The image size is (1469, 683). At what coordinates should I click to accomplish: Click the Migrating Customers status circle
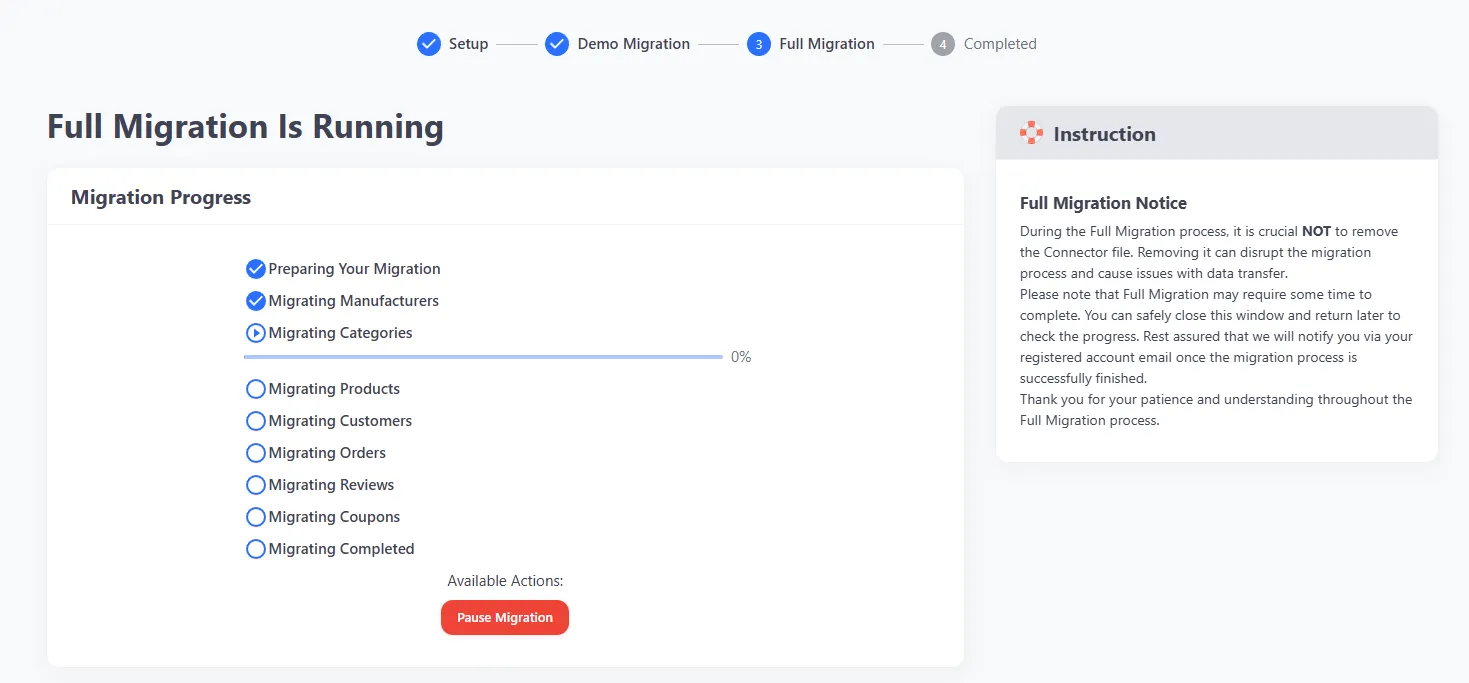point(256,421)
